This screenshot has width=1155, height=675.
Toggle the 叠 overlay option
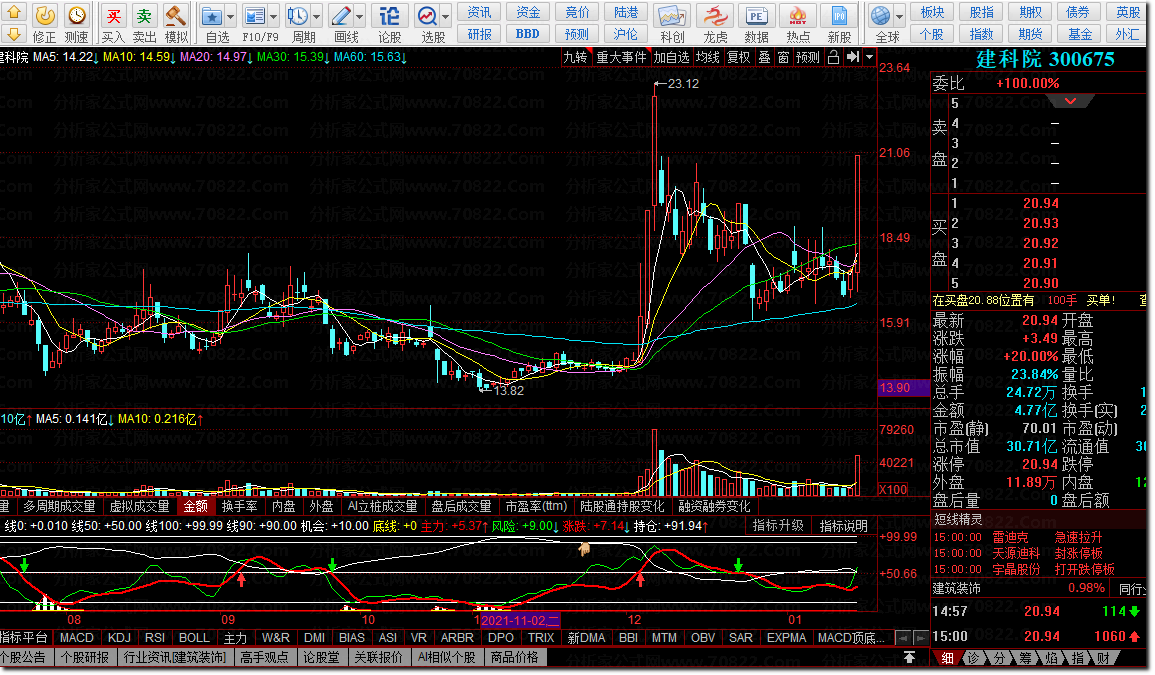pyautogui.click(x=765, y=57)
